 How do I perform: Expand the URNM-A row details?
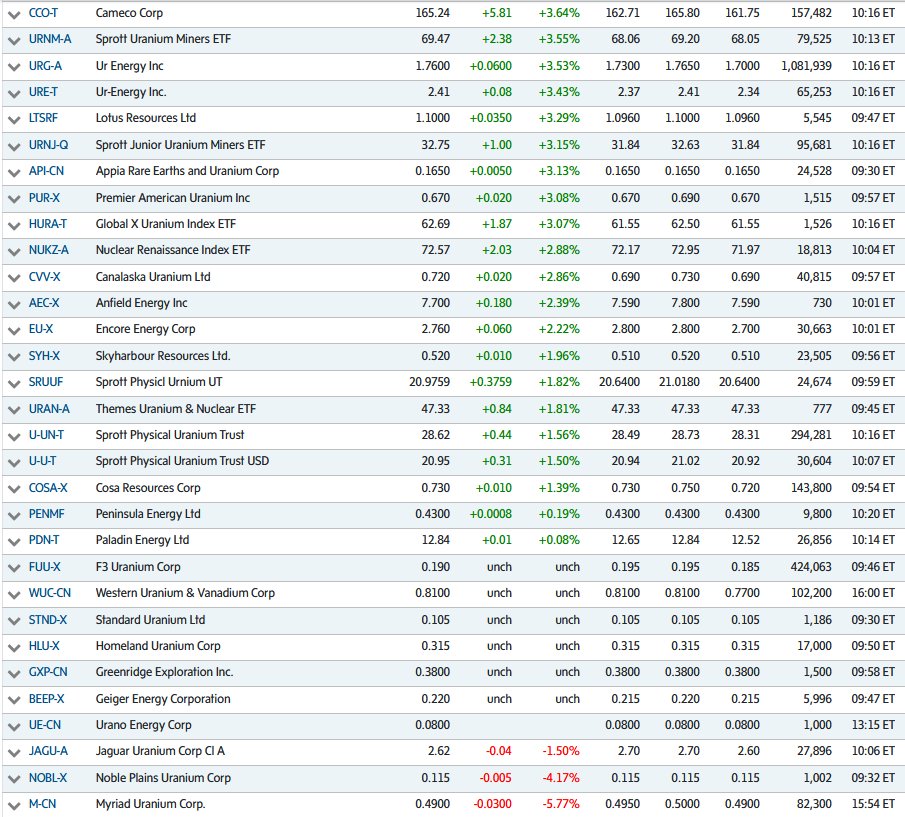[x=13, y=40]
